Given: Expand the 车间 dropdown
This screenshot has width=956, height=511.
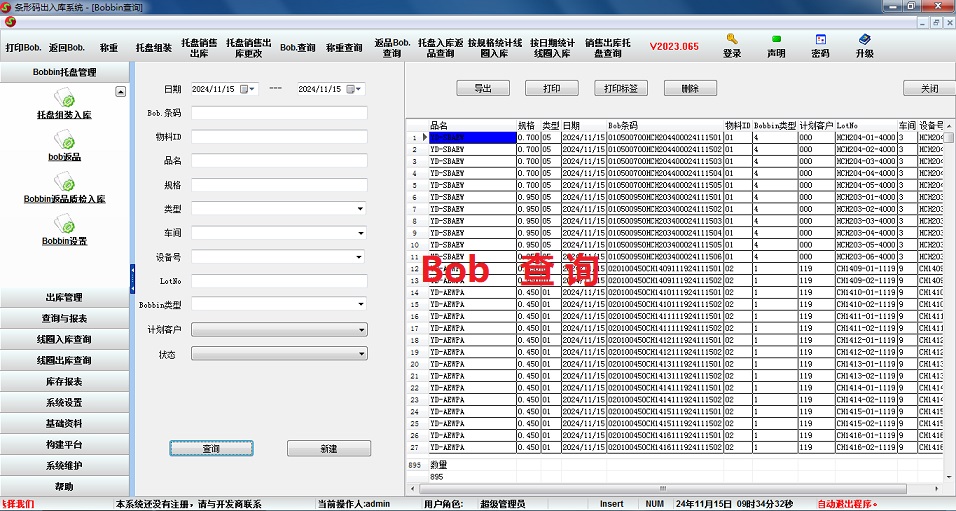Looking at the screenshot, I should pyautogui.click(x=360, y=233).
